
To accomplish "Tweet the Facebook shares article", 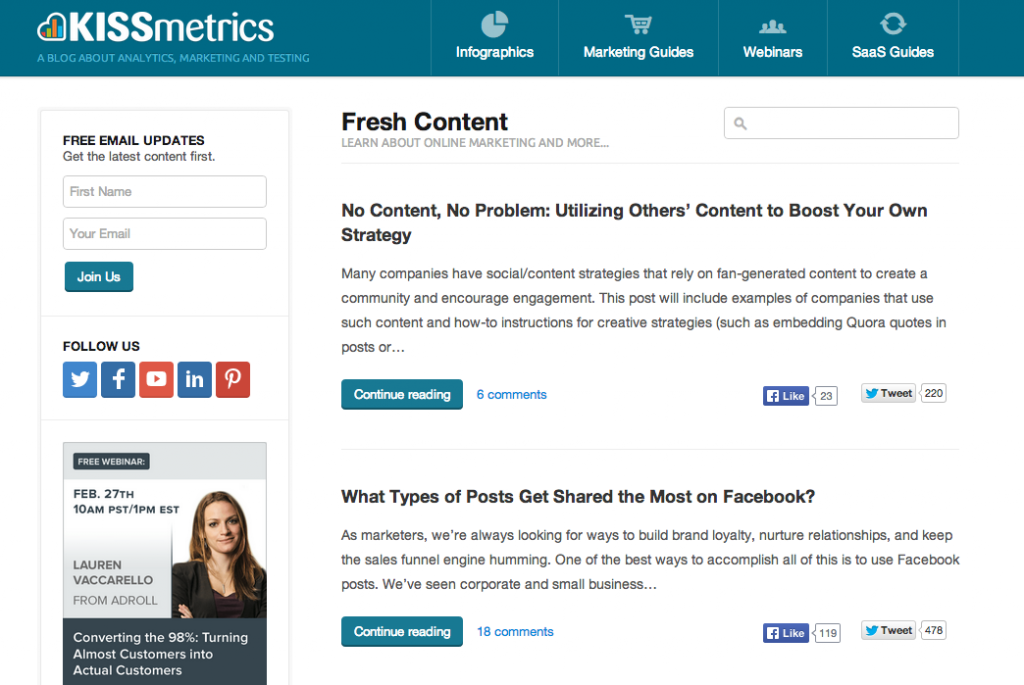I will coord(887,630).
